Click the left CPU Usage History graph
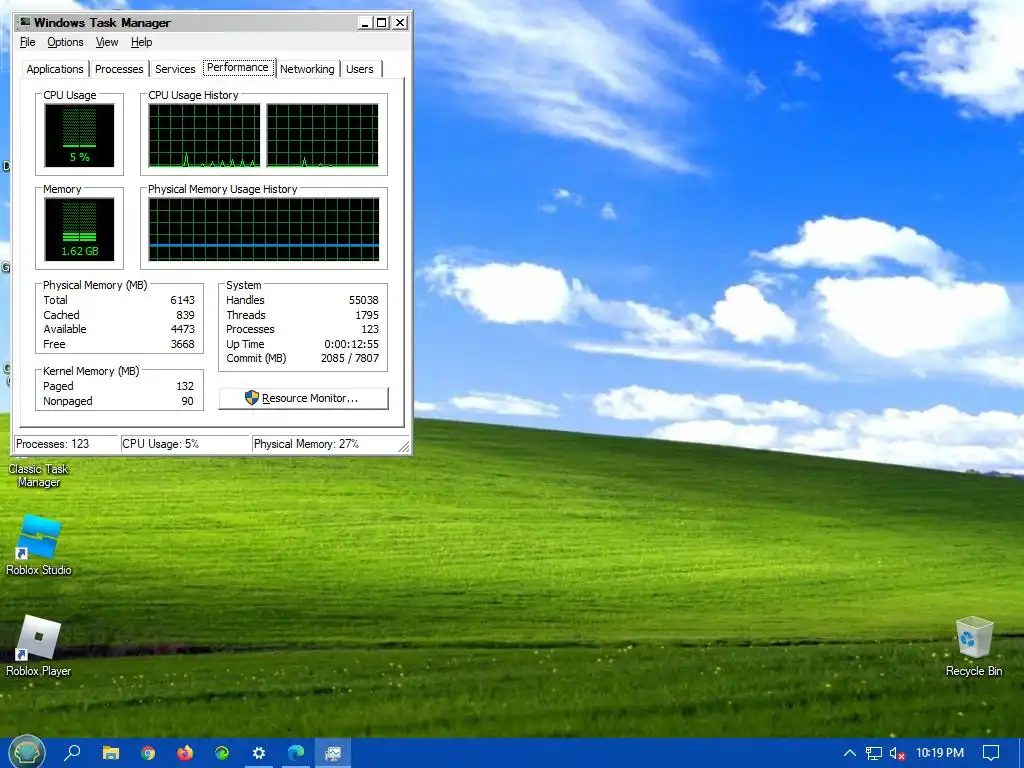The height and width of the screenshot is (768, 1024). coord(204,135)
